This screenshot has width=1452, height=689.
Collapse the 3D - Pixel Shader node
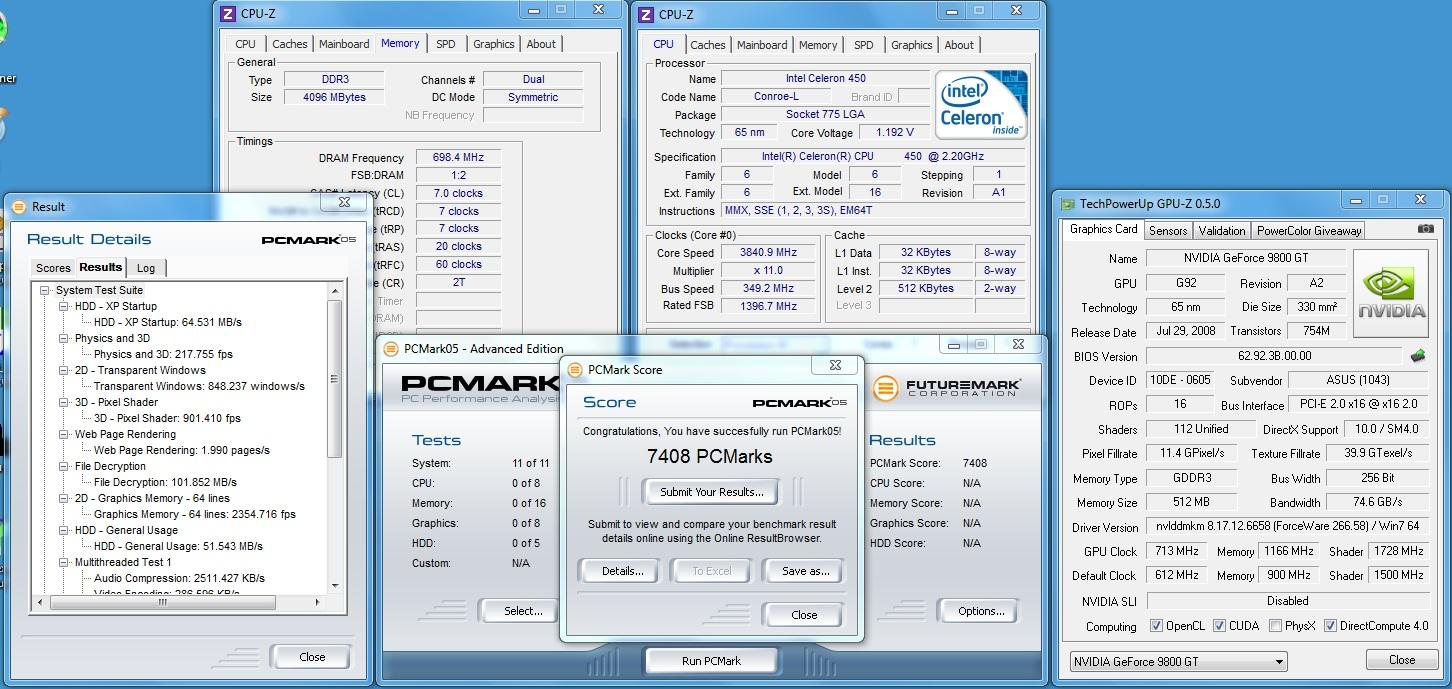tap(64, 402)
